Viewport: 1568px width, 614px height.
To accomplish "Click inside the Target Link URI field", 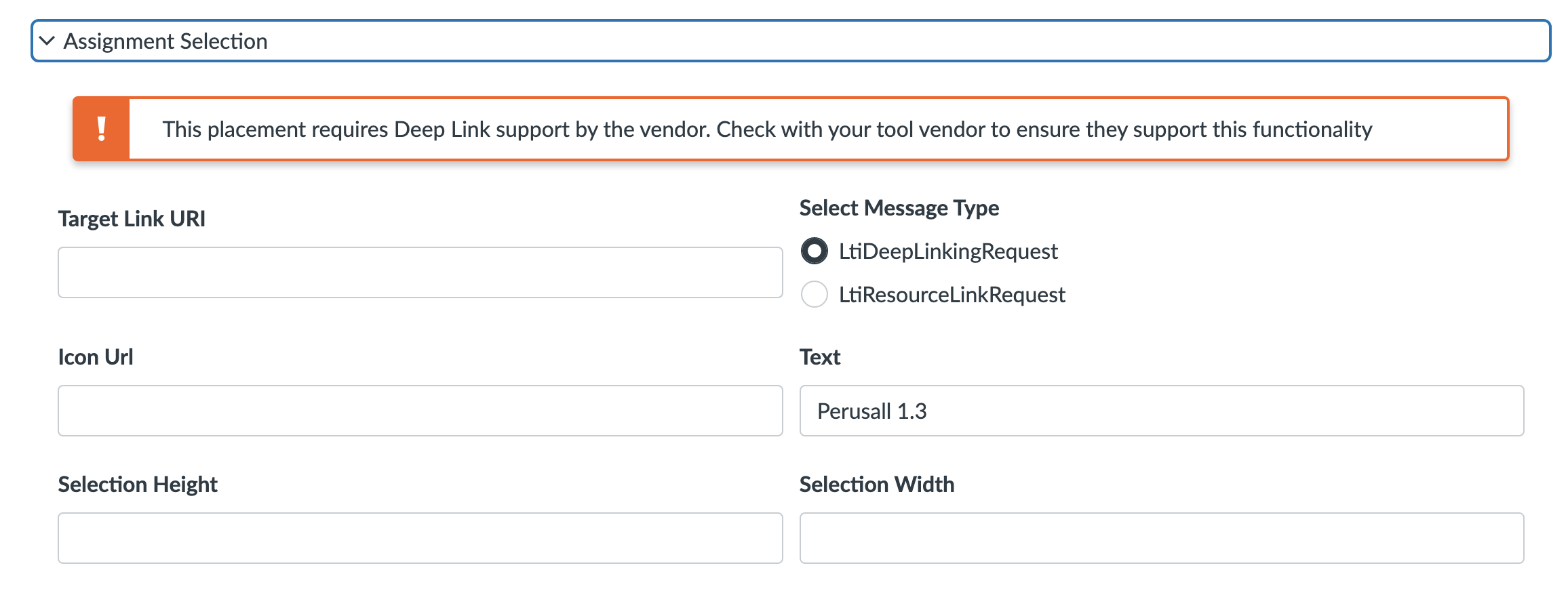I will click(420, 272).
